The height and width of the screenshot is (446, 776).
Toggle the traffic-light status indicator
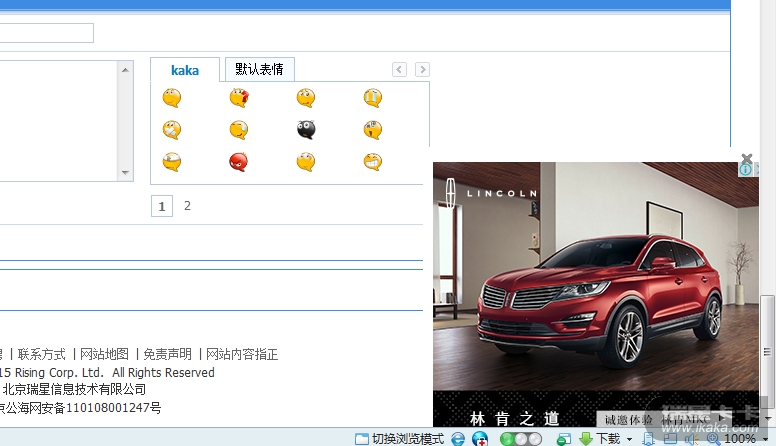pos(521,439)
